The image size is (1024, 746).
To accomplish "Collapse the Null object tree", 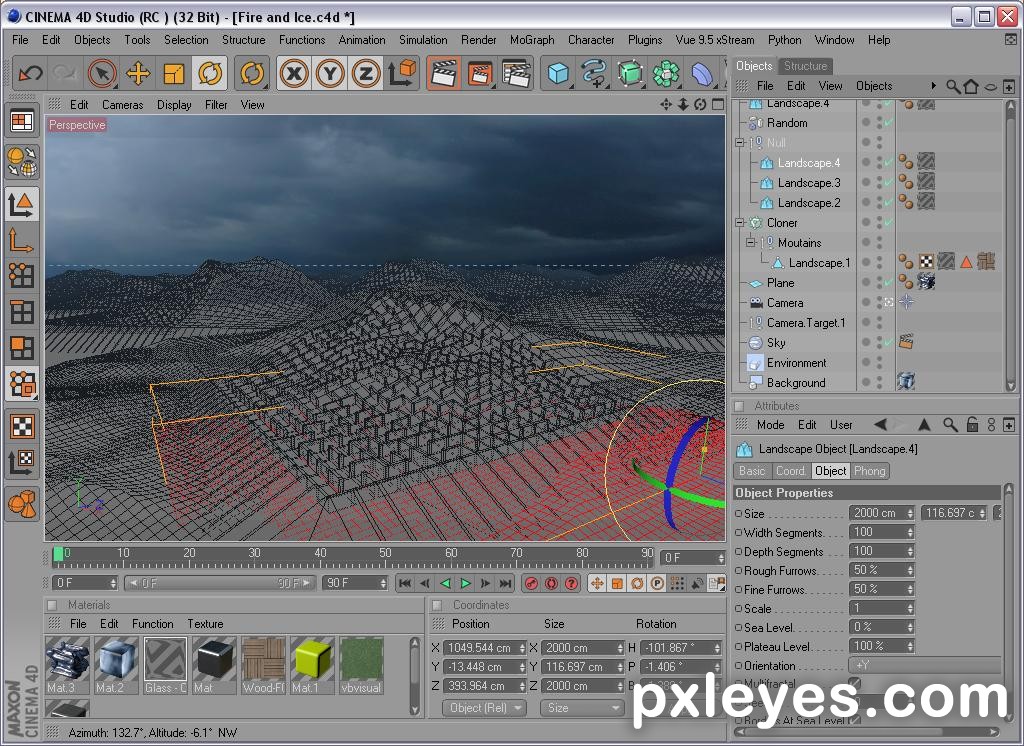I will click(x=740, y=142).
